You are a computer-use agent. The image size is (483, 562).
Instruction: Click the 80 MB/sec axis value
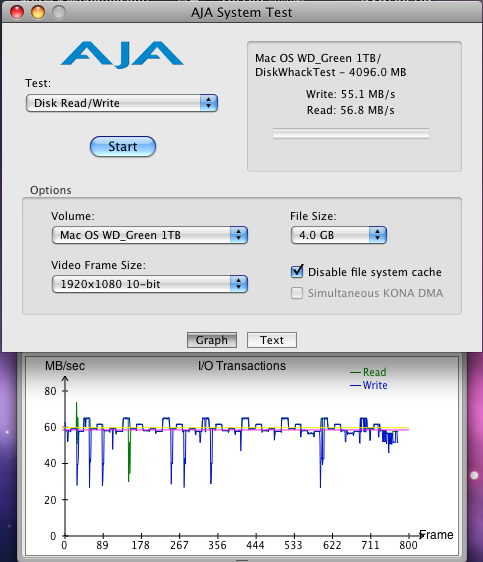[x=51, y=391]
